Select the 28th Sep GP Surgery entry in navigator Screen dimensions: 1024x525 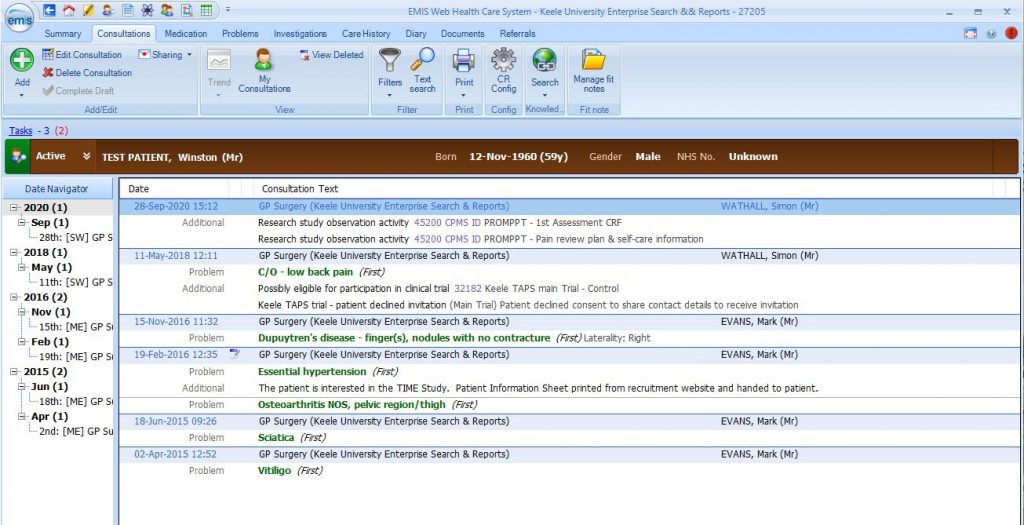coord(76,237)
